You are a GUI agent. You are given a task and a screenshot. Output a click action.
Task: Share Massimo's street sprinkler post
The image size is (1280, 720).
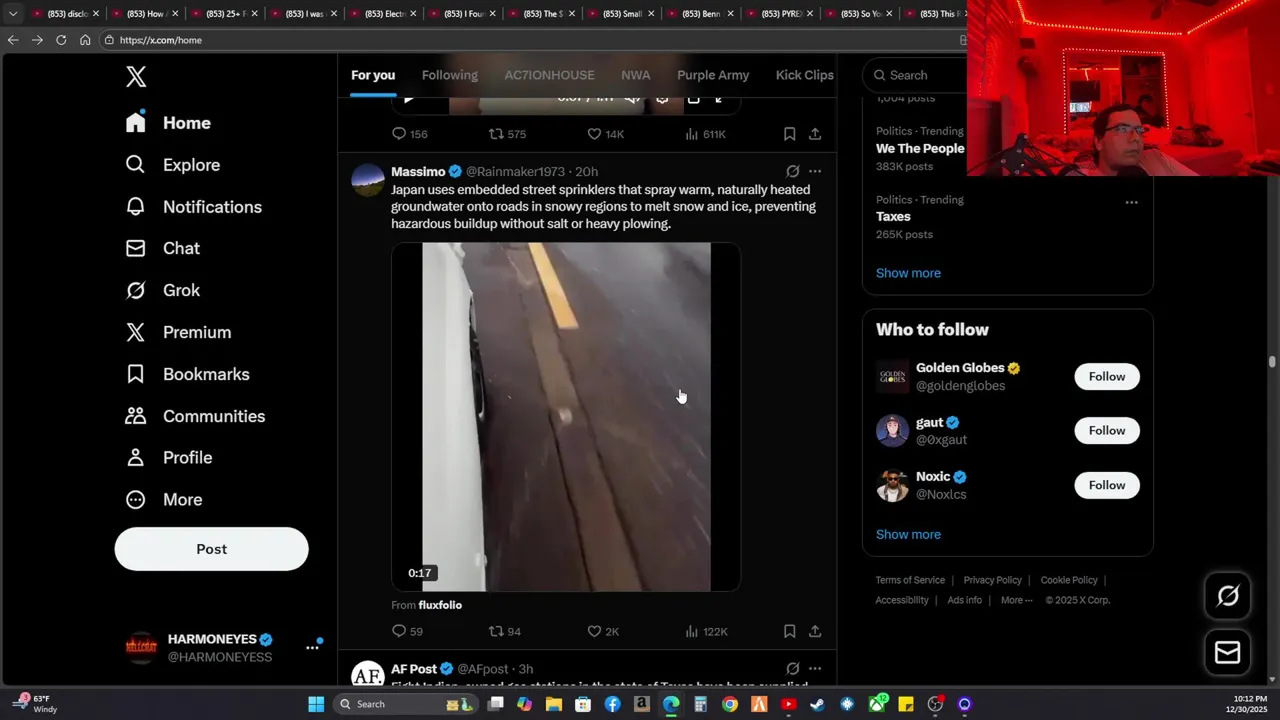(815, 631)
